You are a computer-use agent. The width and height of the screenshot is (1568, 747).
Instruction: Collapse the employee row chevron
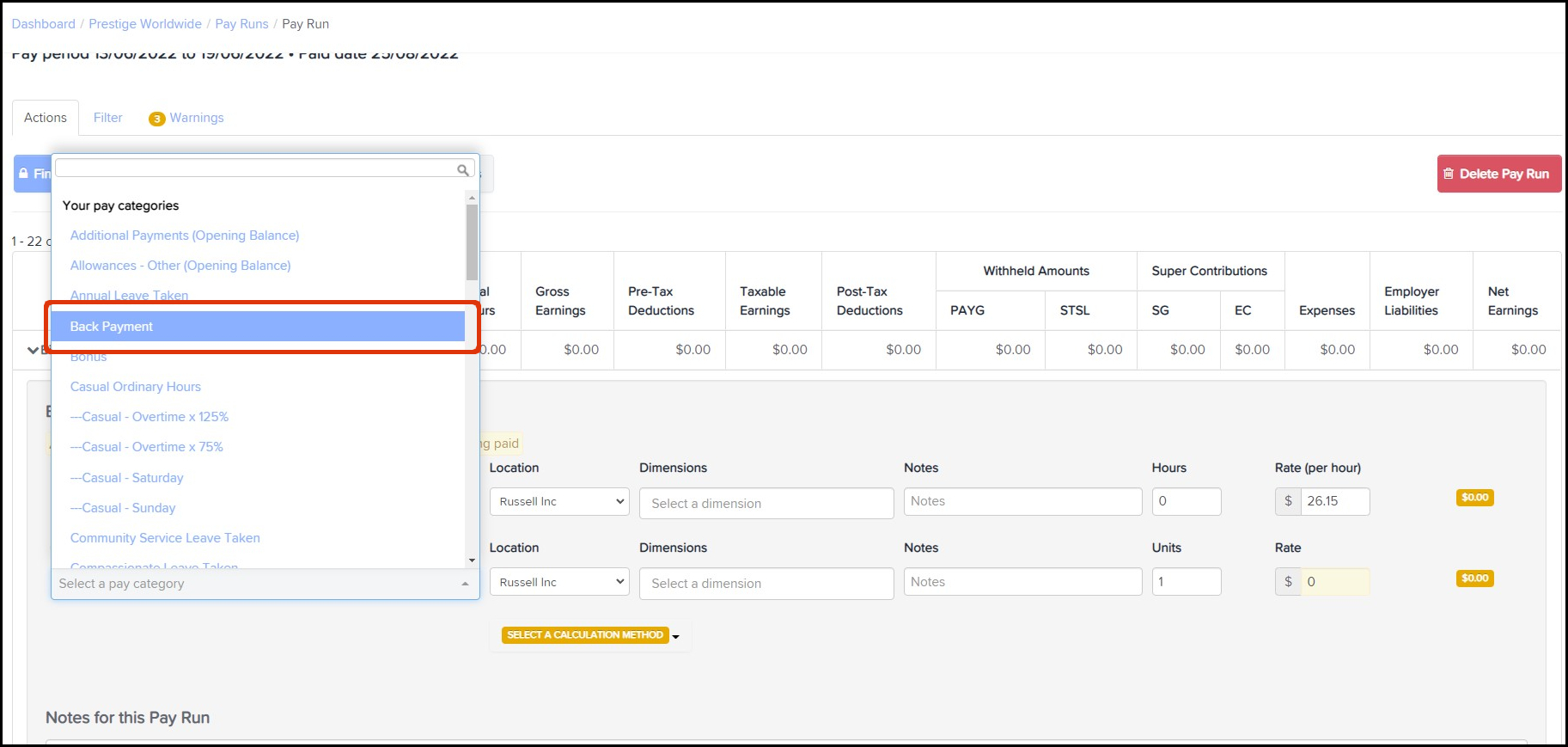[x=33, y=350]
